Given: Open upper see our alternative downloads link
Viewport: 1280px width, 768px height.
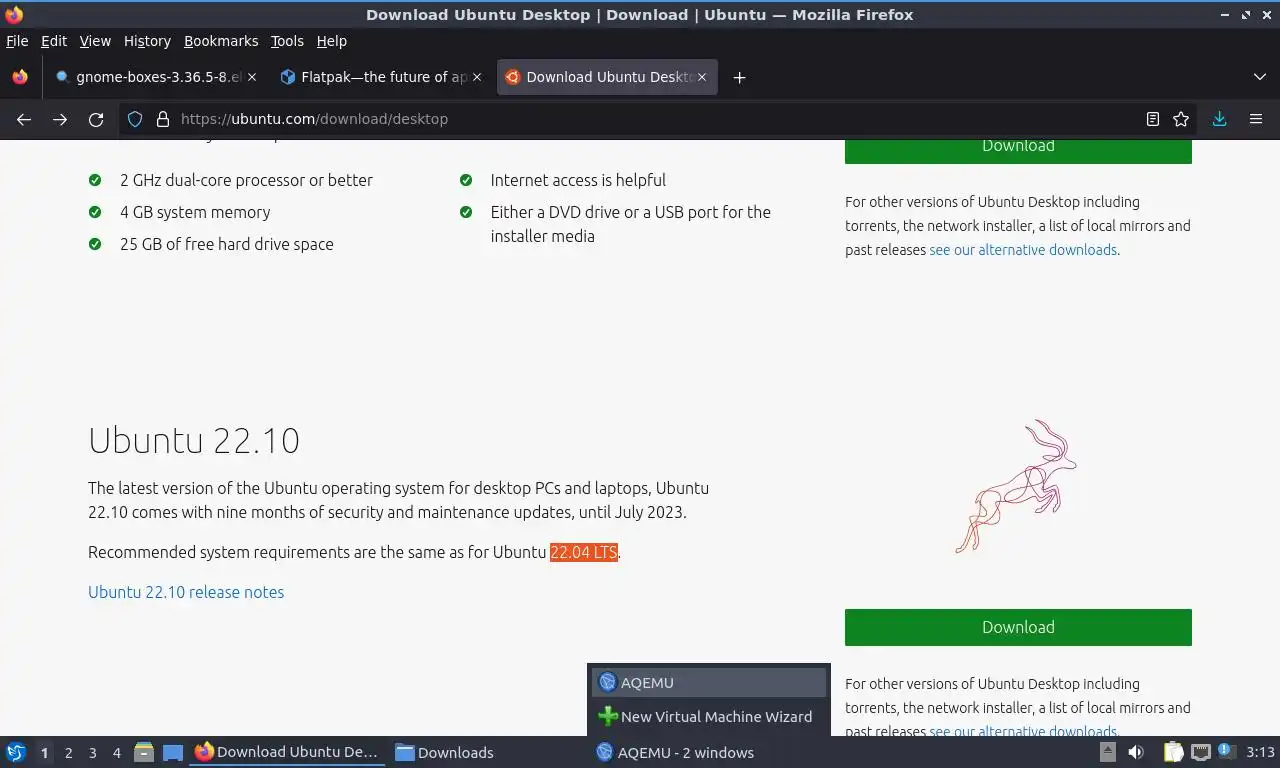Looking at the screenshot, I should (x=1023, y=250).
